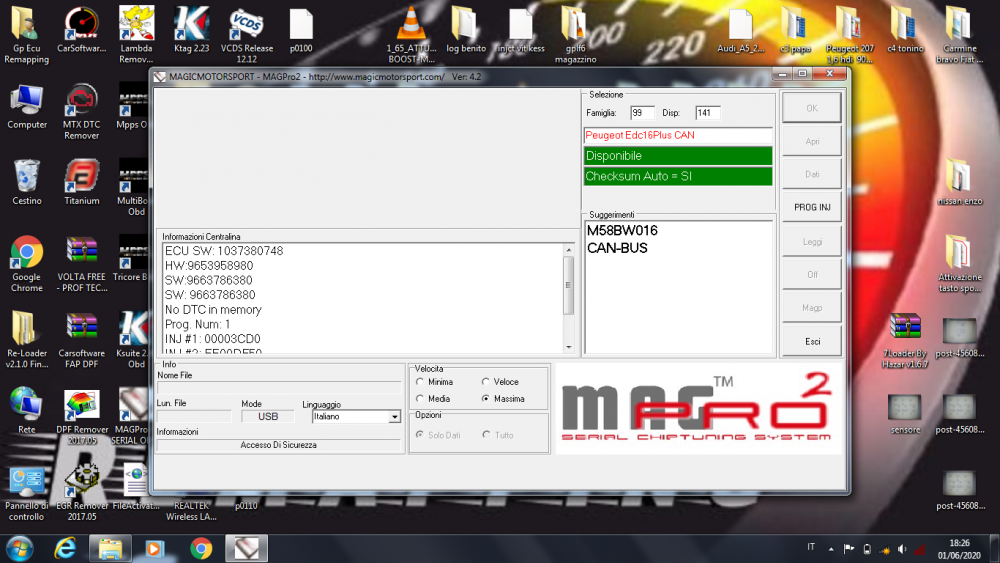Click the Leggi button
The height and width of the screenshot is (563, 1000).
[x=811, y=242]
